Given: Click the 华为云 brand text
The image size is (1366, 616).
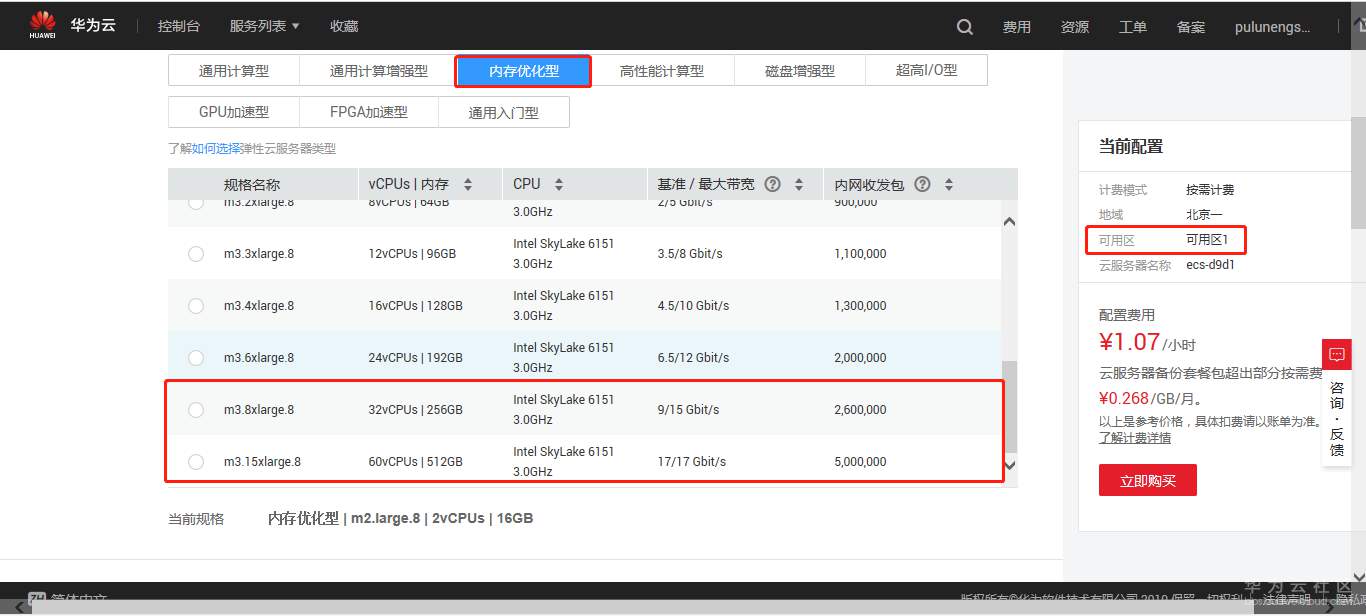Looking at the screenshot, I should pyautogui.click(x=93, y=25).
